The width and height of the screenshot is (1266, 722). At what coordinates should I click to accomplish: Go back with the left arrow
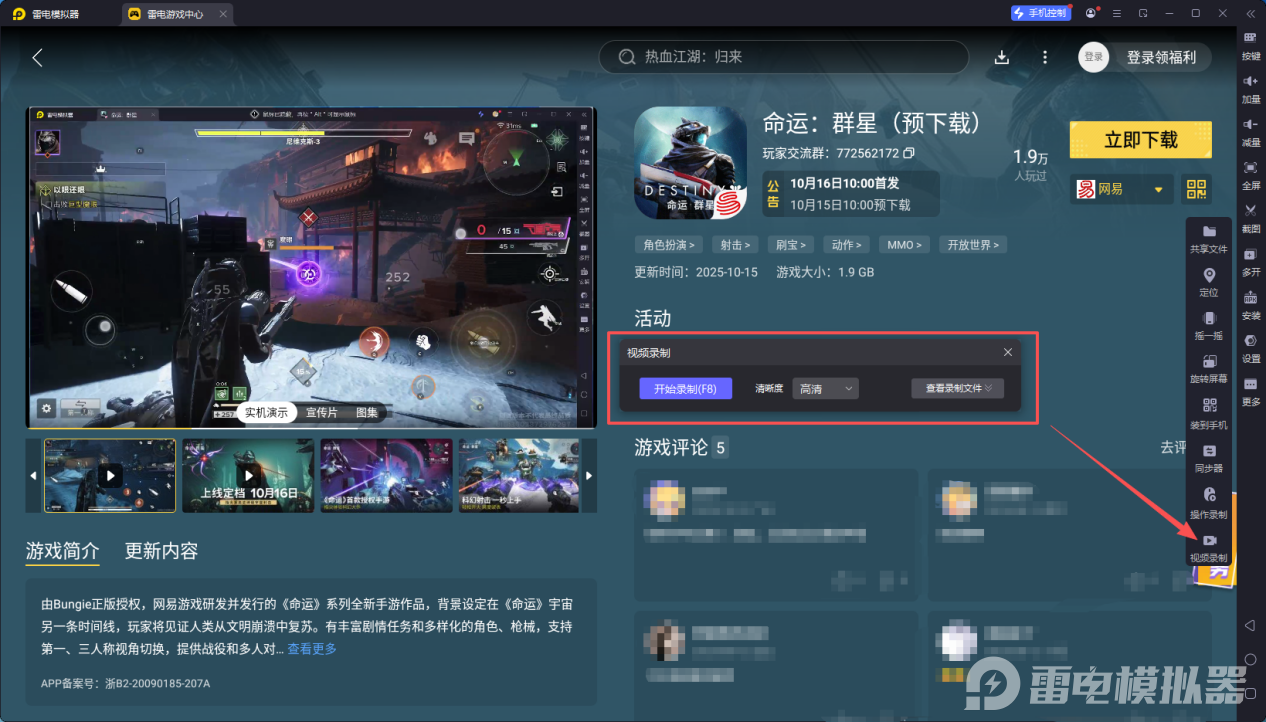pyautogui.click(x=37, y=57)
